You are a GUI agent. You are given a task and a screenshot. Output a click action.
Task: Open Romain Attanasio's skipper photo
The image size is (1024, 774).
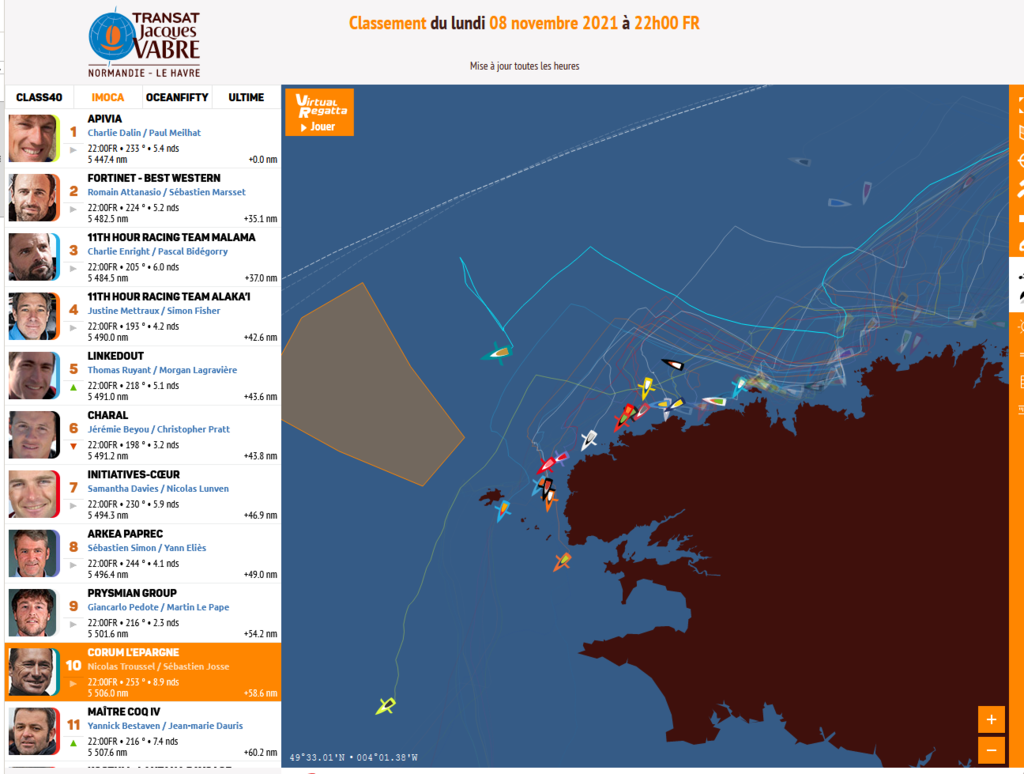[x=33, y=197]
